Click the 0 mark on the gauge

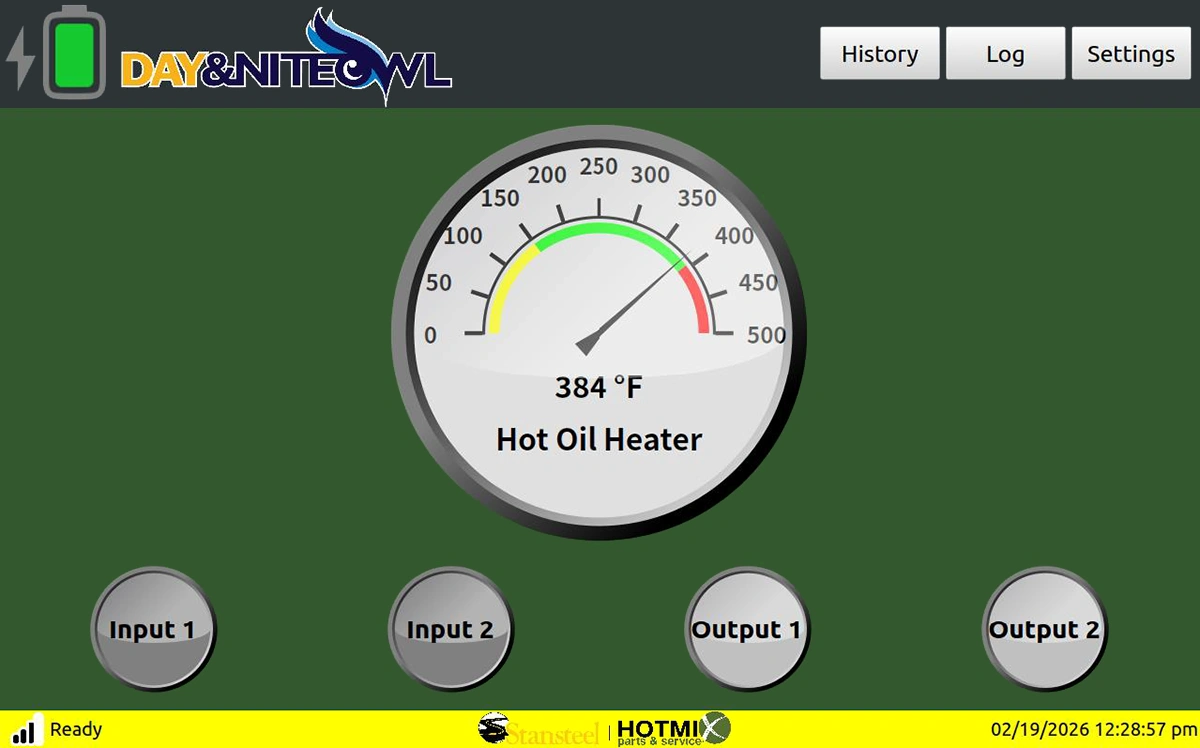[431, 335]
